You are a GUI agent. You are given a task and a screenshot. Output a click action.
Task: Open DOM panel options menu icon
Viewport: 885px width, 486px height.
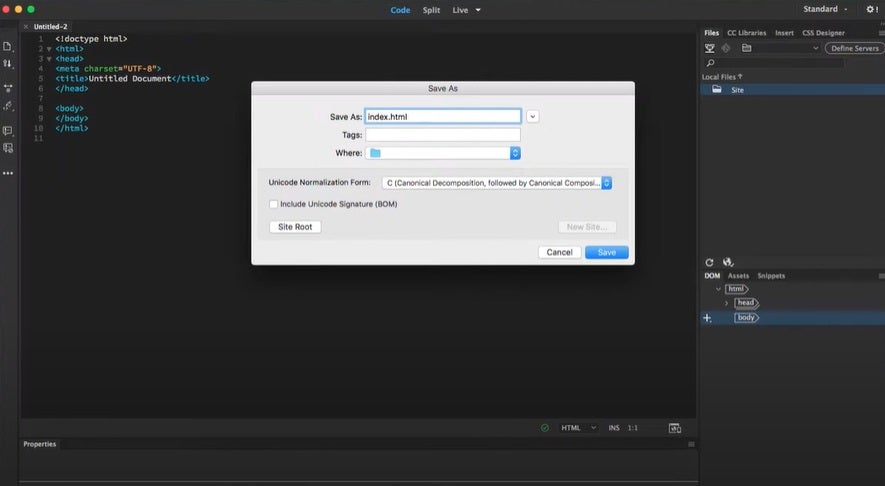pos(882,276)
